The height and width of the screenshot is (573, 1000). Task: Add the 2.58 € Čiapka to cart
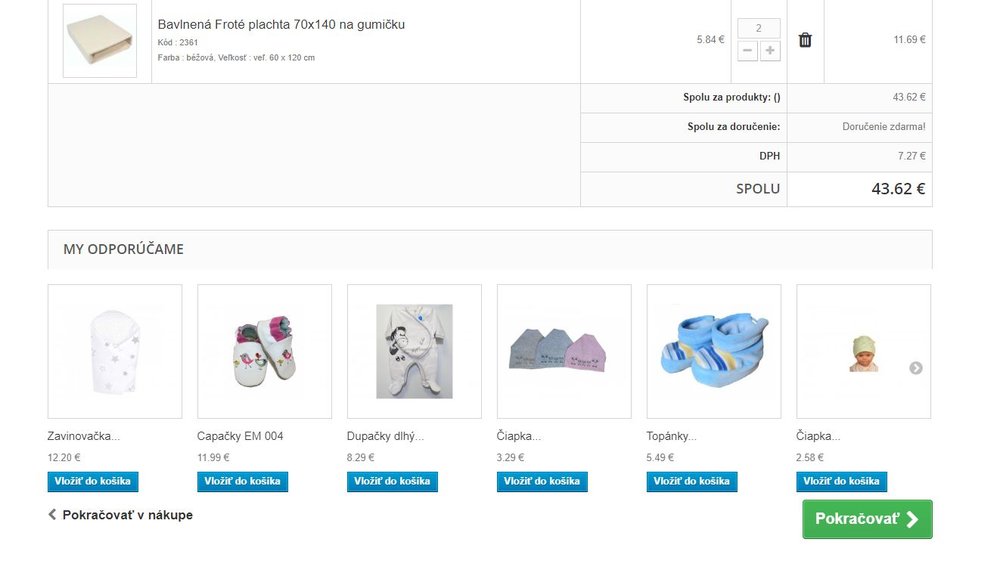(841, 481)
